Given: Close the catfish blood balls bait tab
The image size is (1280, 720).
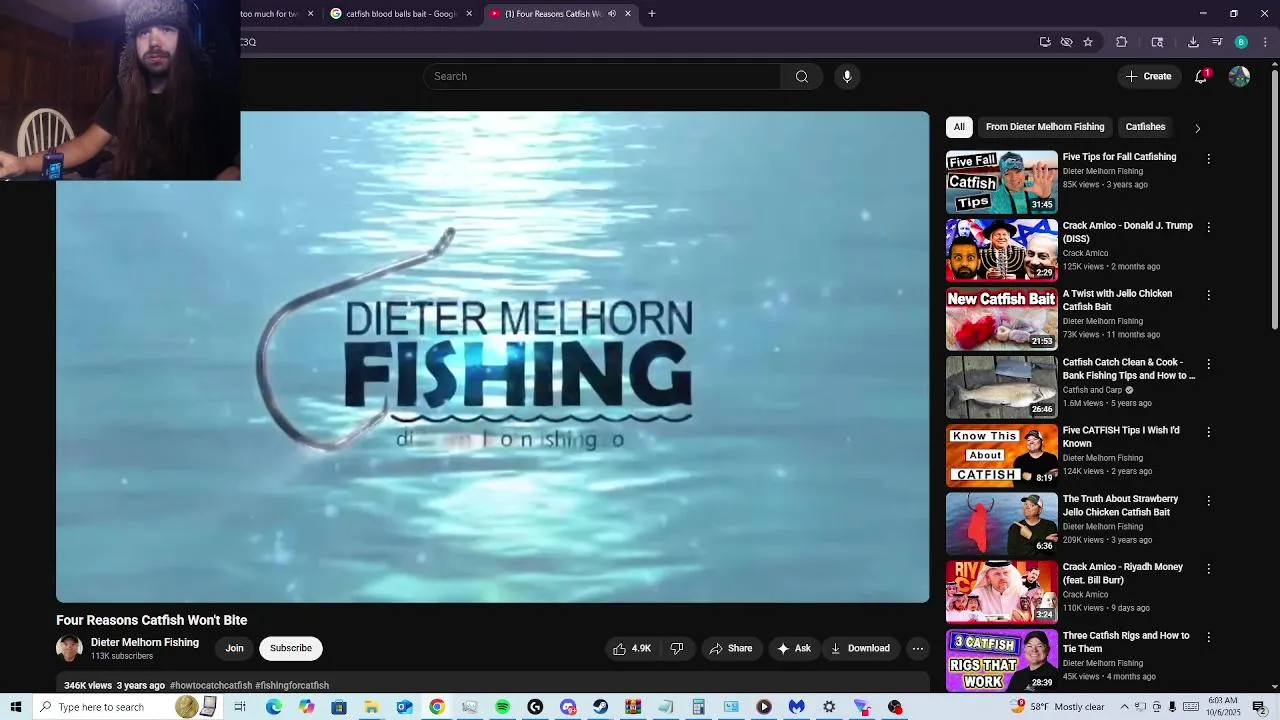Looking at the screenshot, I should tap(469, 14).
